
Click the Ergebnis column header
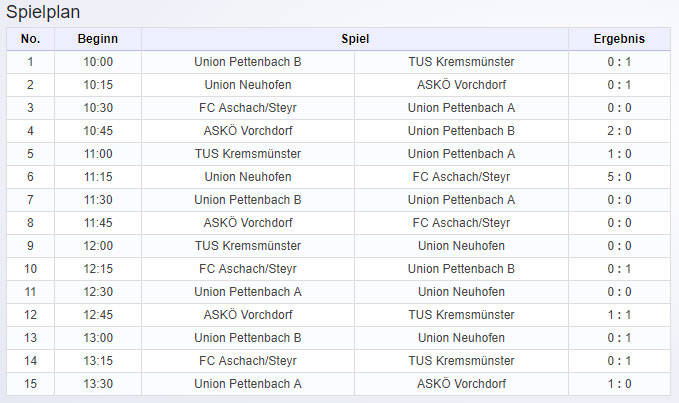pos(619,39)
